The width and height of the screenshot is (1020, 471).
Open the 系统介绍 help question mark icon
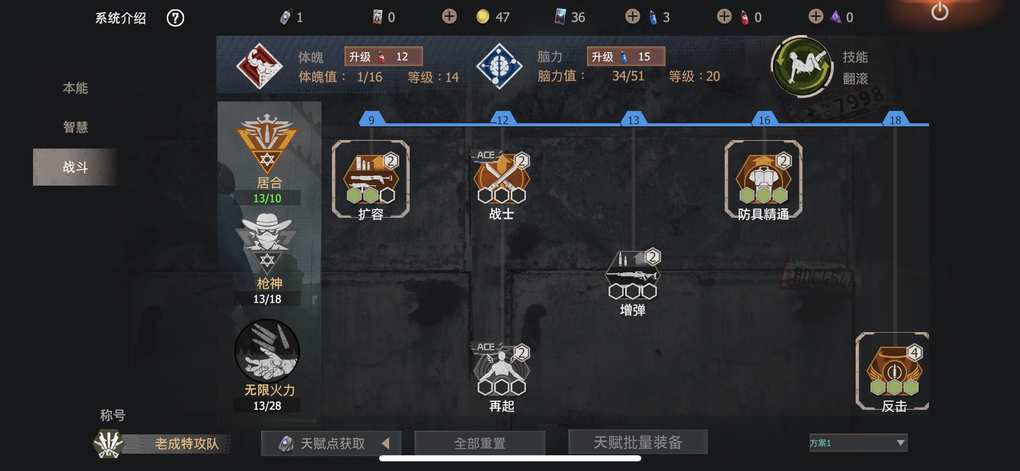(175, 18)
